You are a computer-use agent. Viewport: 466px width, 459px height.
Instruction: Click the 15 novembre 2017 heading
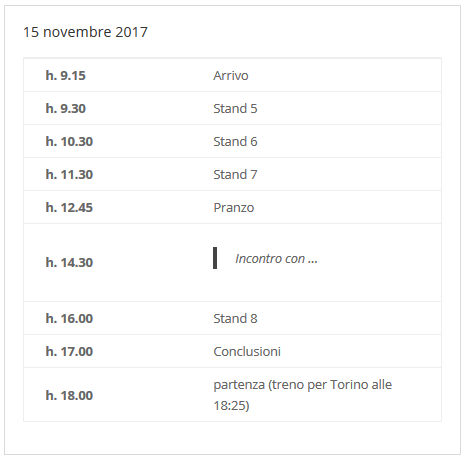[85, 32]
